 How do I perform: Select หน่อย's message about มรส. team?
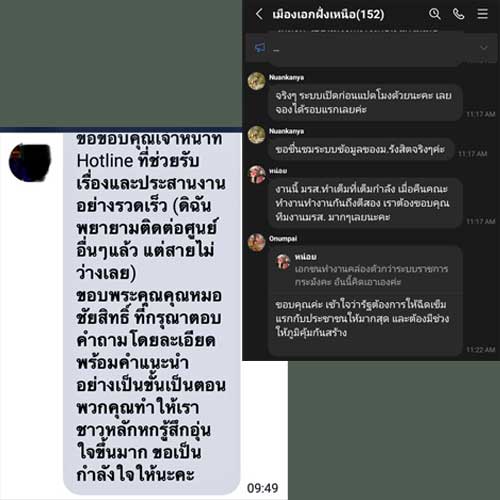tap(365, 203)
